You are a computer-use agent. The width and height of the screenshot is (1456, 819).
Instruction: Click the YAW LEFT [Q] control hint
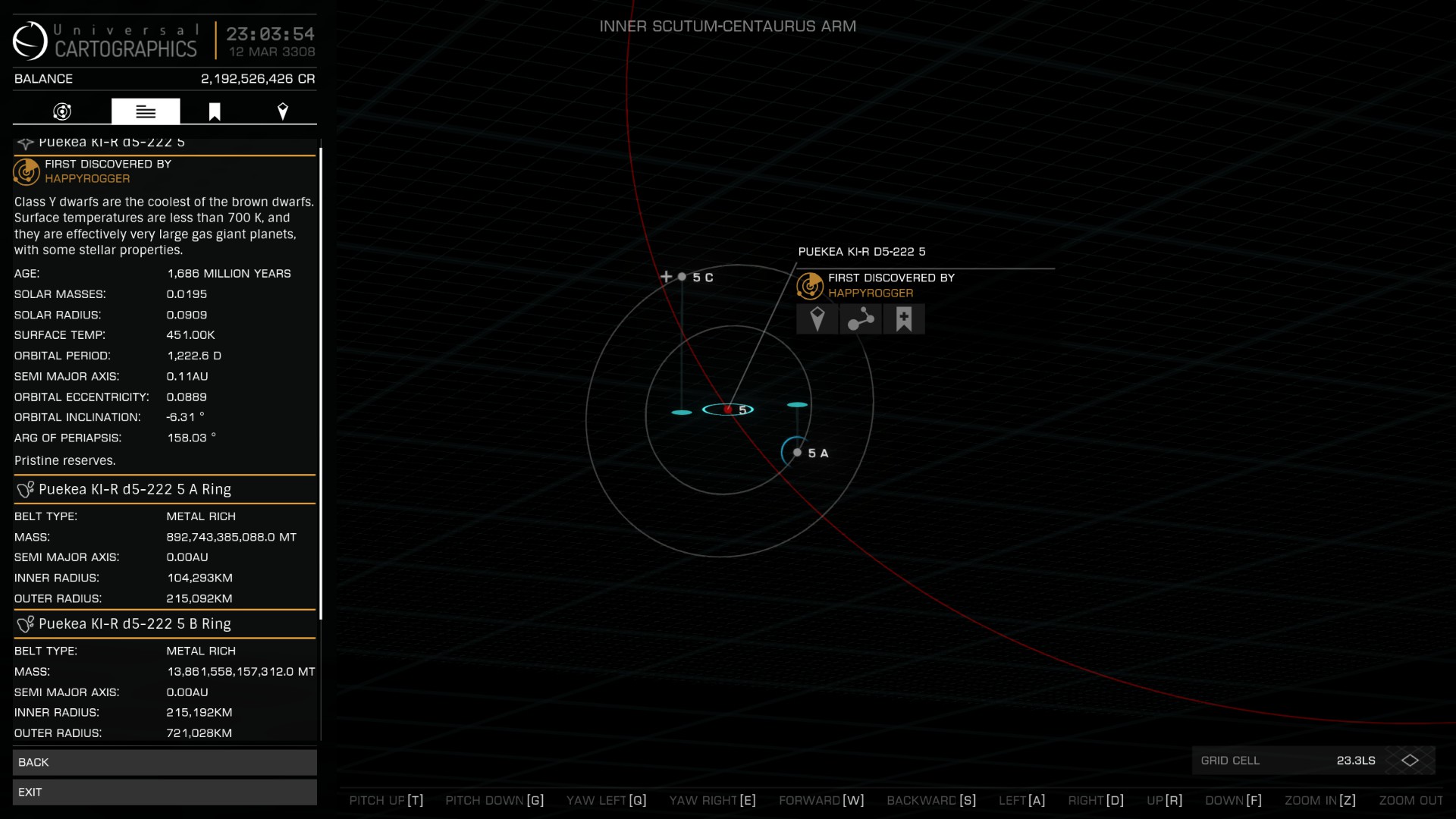[x=606, y=800]
